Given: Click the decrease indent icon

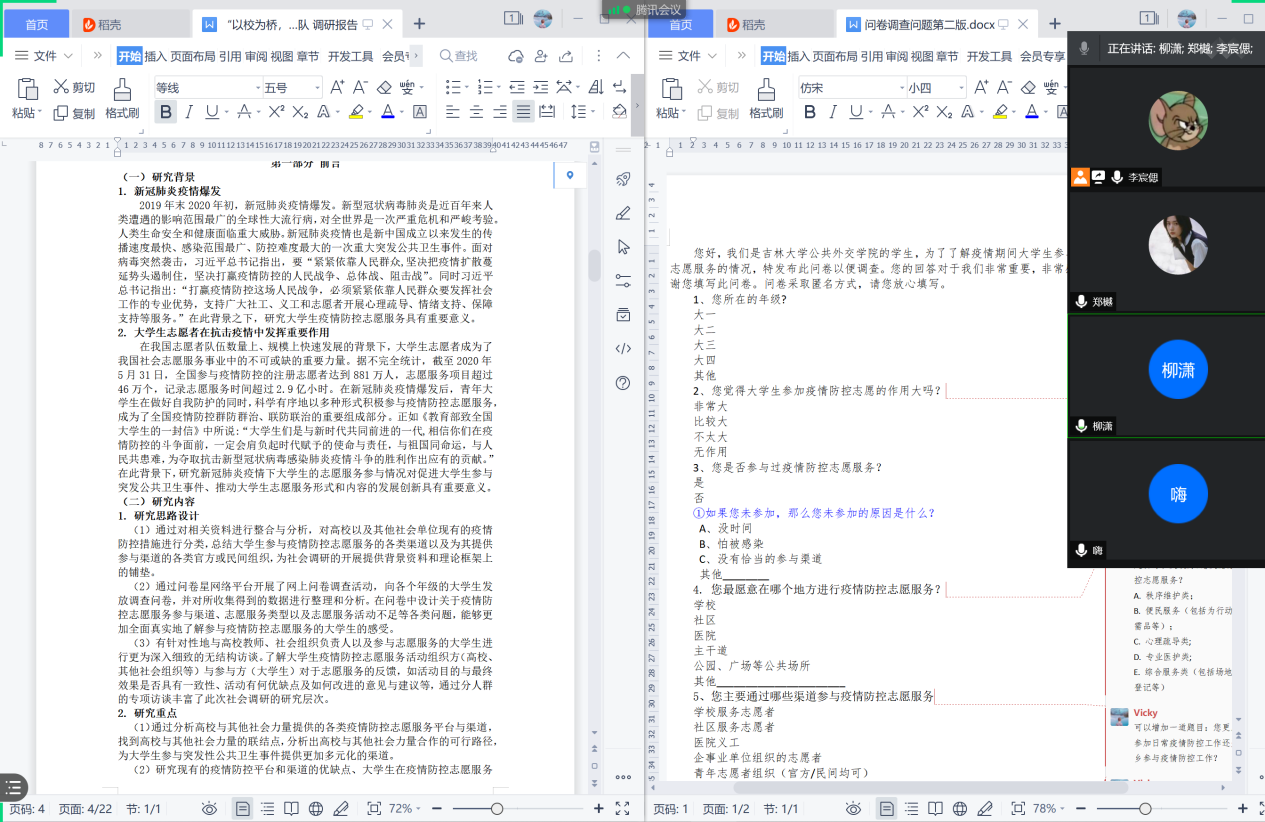Looking at the screenshot, I should 516,87.
